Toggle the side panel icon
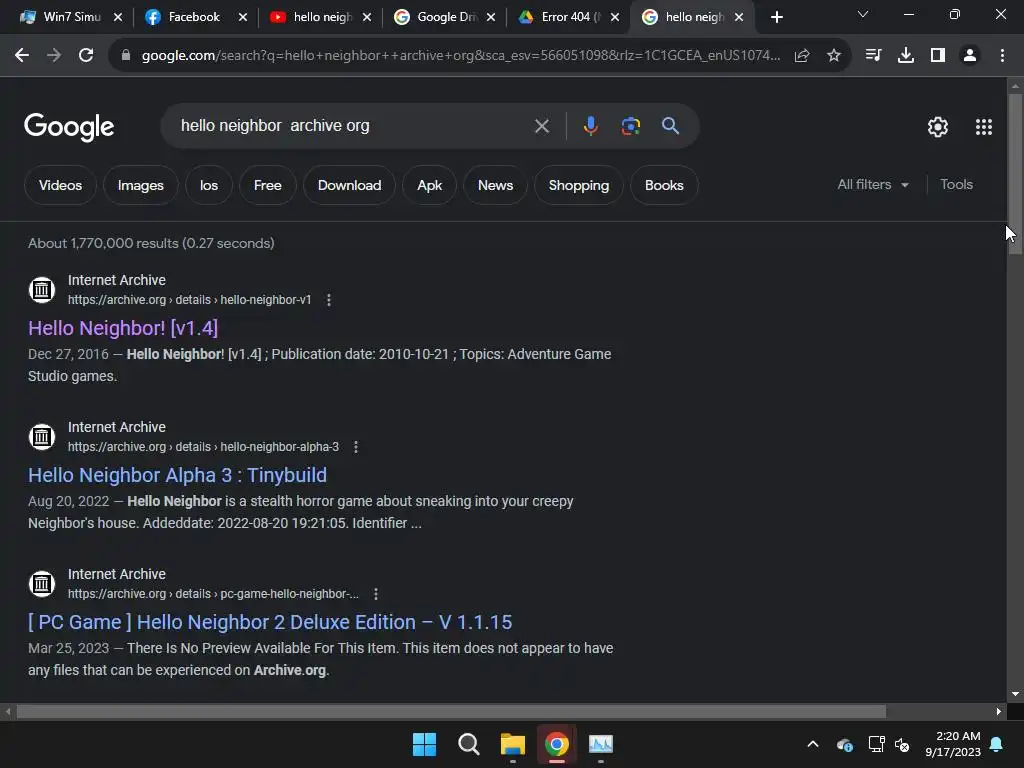Screen dimensions: 1024x768 (938, 56)
